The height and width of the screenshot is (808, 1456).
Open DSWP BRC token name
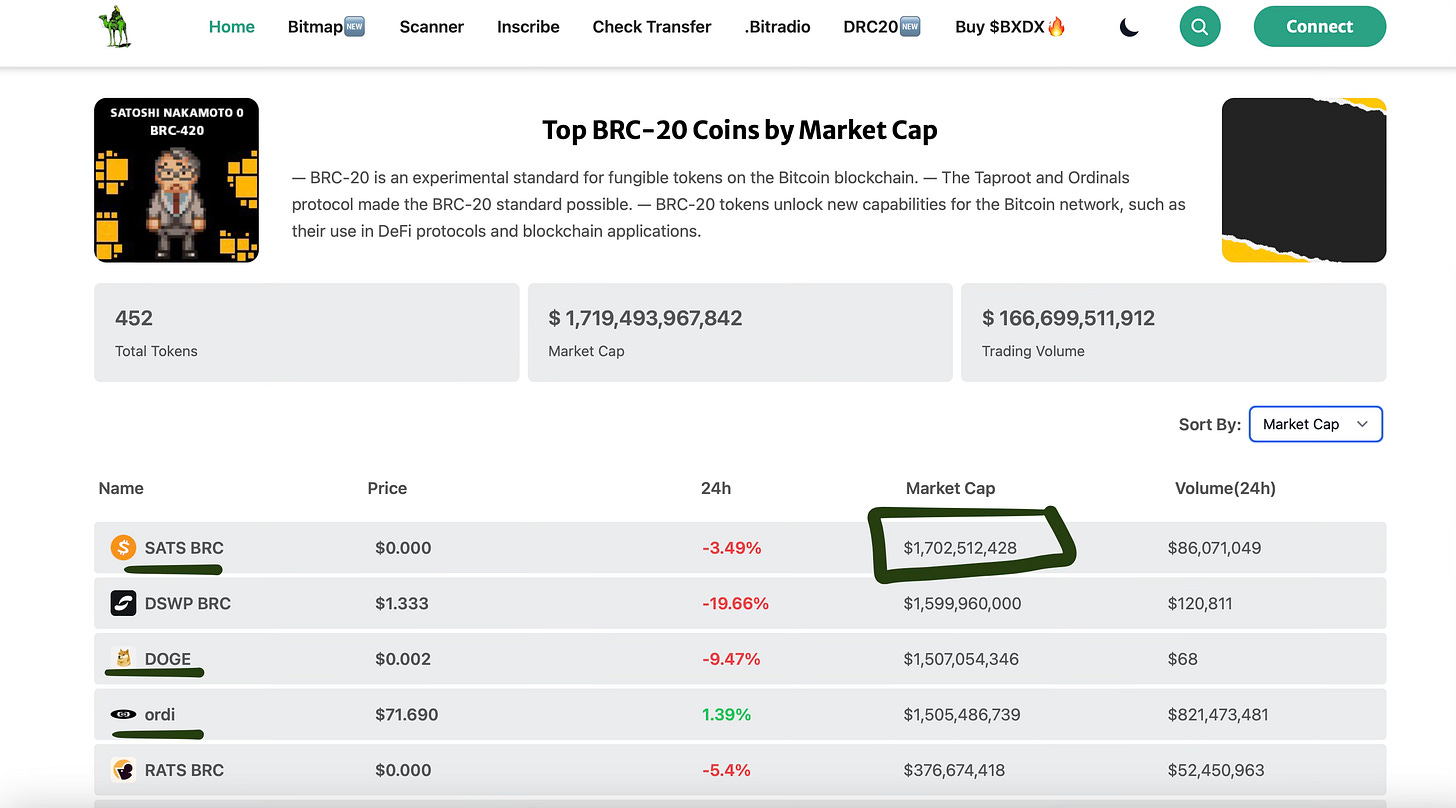(188, 603)
